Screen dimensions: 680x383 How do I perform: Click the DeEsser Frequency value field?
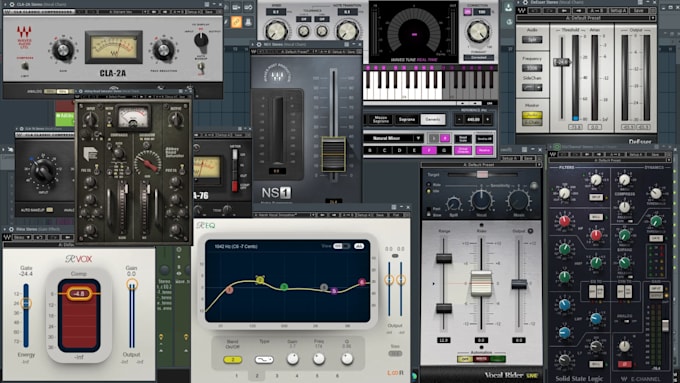[x=532, y=68]
